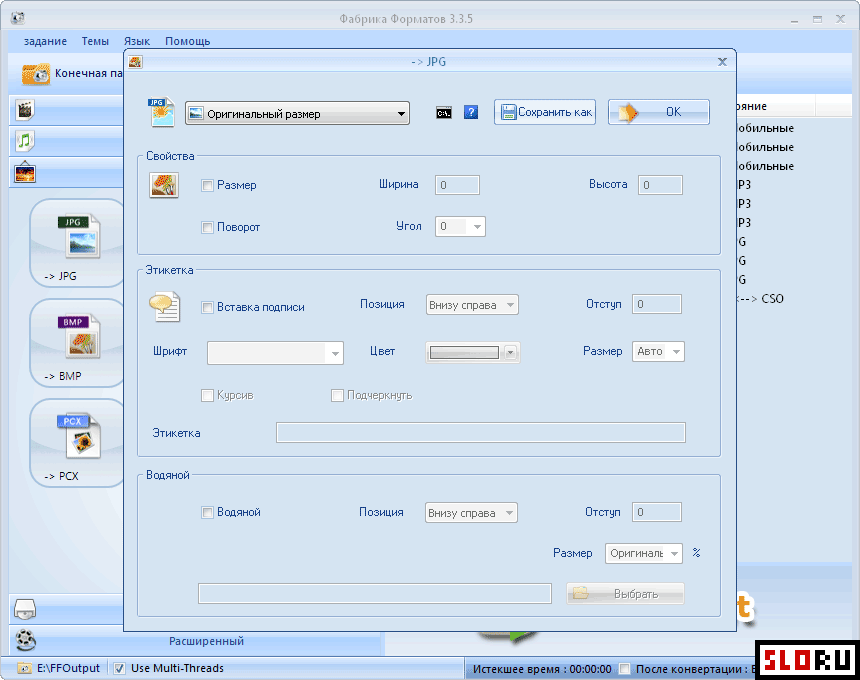Enable the Поворот checkbox
Screen dimensions: 860x680
click(207, 227)
